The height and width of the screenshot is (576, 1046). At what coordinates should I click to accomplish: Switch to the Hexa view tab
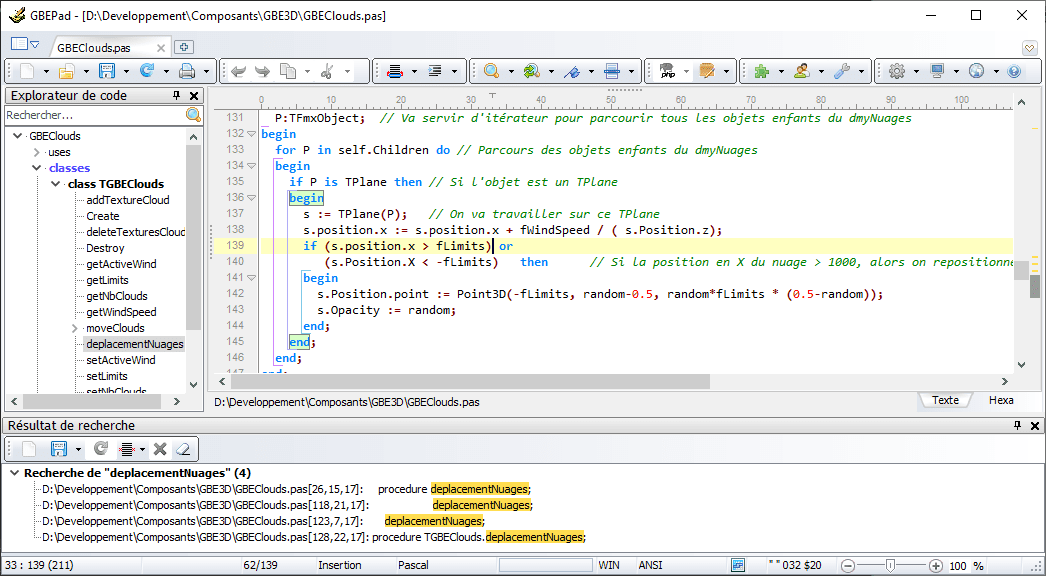1001,400
